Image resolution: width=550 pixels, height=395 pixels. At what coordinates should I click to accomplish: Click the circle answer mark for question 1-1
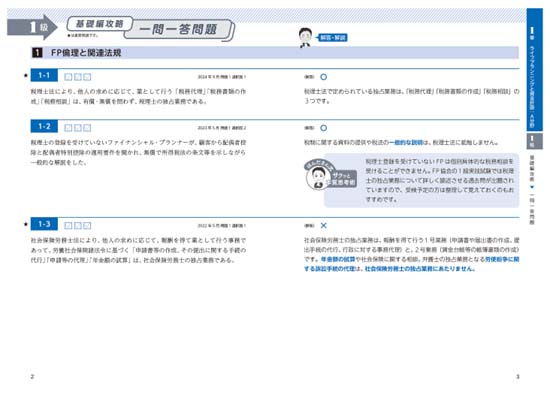click(323, 77)
